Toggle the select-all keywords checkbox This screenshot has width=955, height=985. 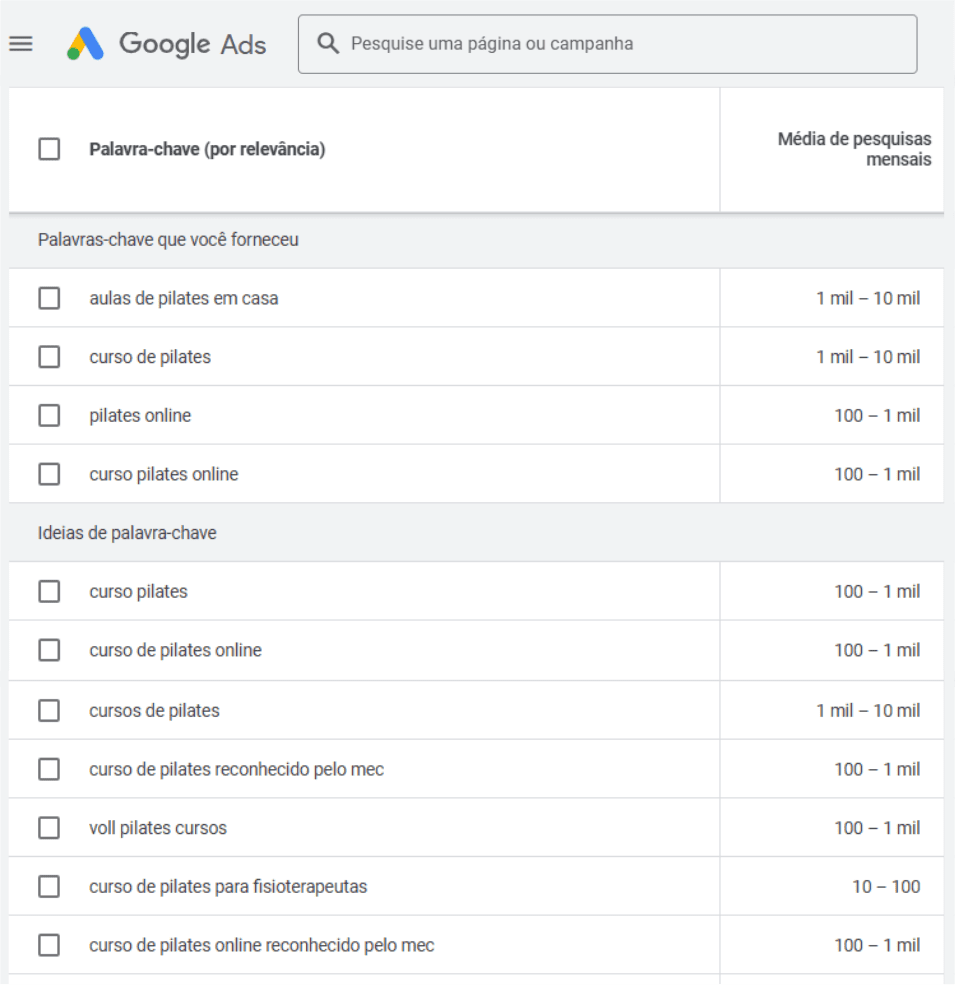[x=49, y=150]
